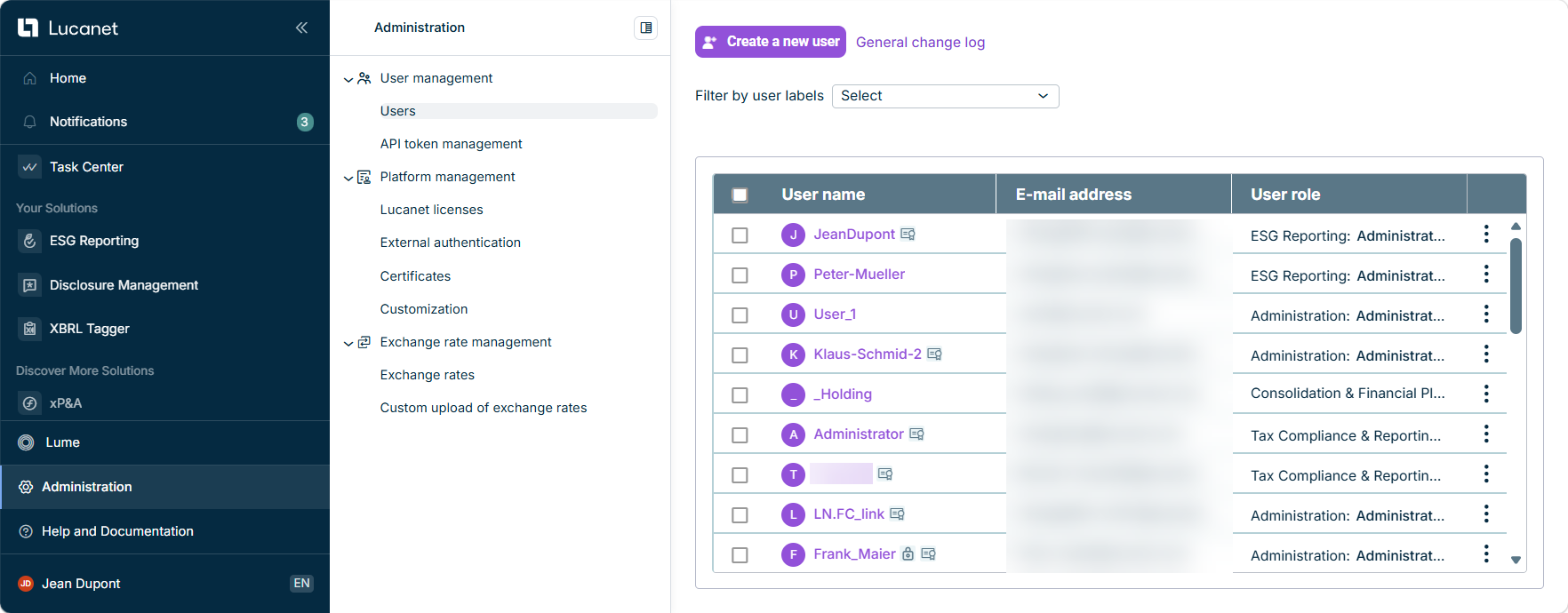Click the user table vertical scrollbar thumb
The width and height of the screenshot is (1568, 613).
1516,286
